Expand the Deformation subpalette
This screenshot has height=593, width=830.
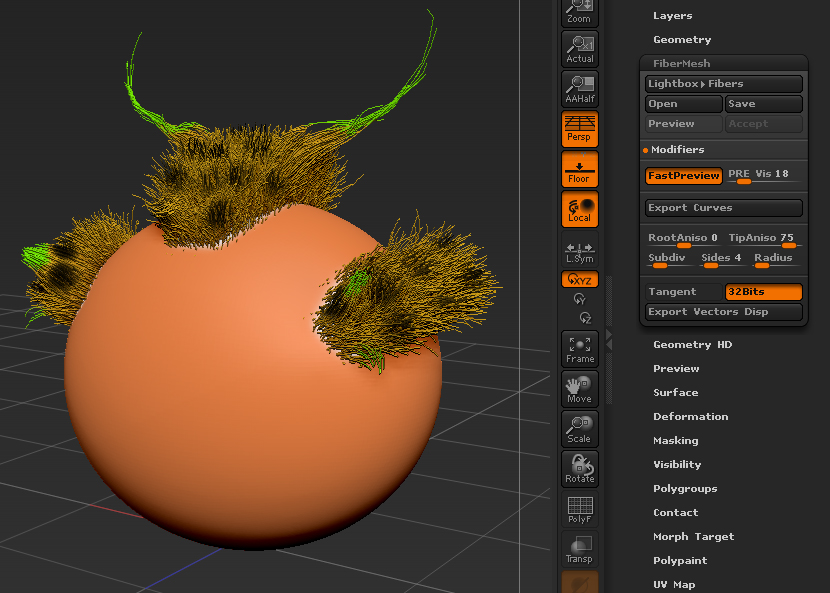[690, 416]
